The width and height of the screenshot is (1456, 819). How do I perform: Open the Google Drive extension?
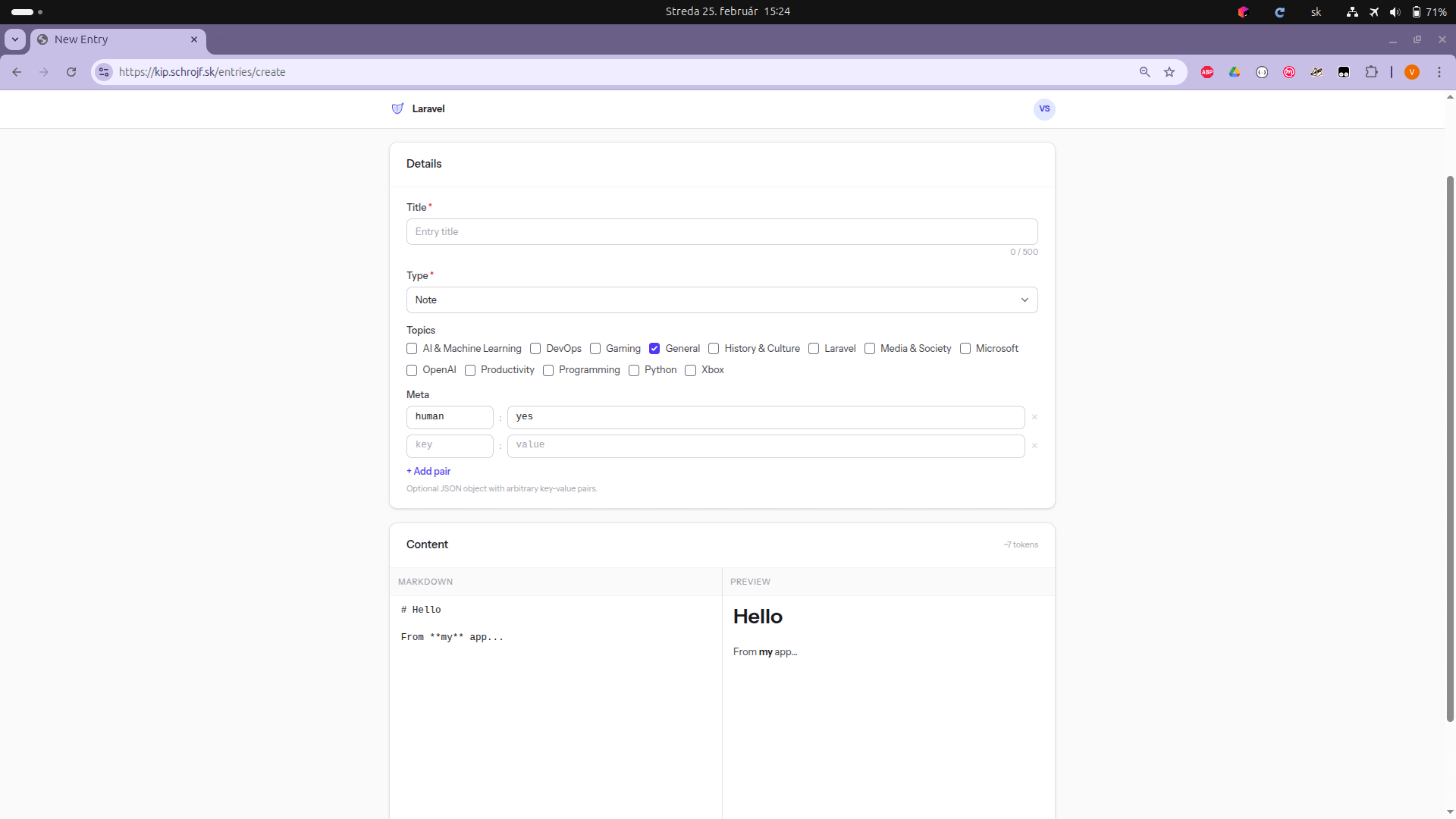tap(1235, 72)
